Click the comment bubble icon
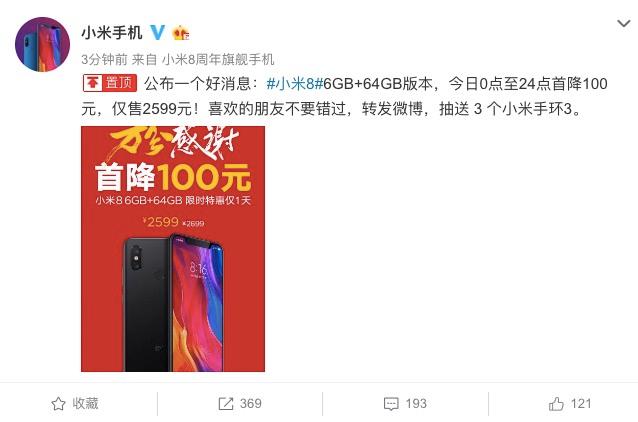Viewport: 638px width, 422px height. coord(391,404)
